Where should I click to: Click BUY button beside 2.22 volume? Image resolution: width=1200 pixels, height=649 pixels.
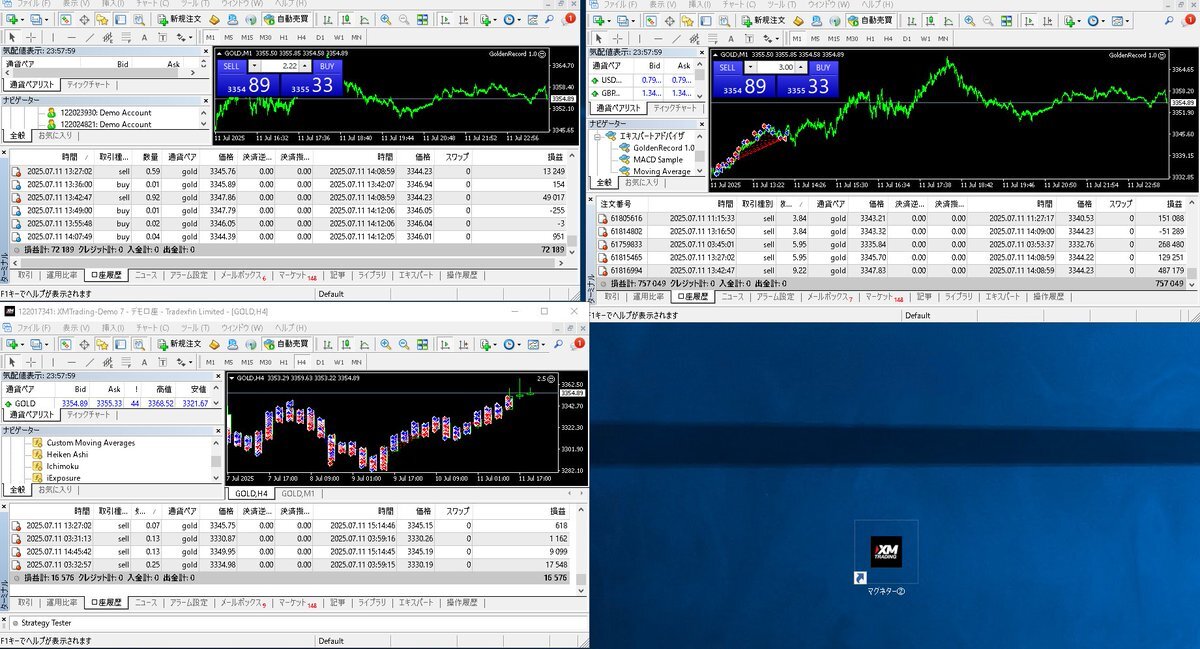pyautogui.click(x=326, y=67)
